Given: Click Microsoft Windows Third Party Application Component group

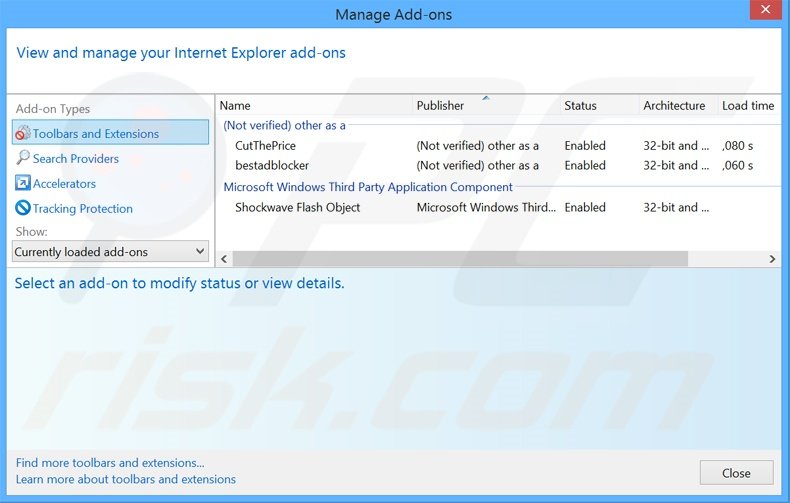Looking at the screenshot, I should (x=368, y=187).
